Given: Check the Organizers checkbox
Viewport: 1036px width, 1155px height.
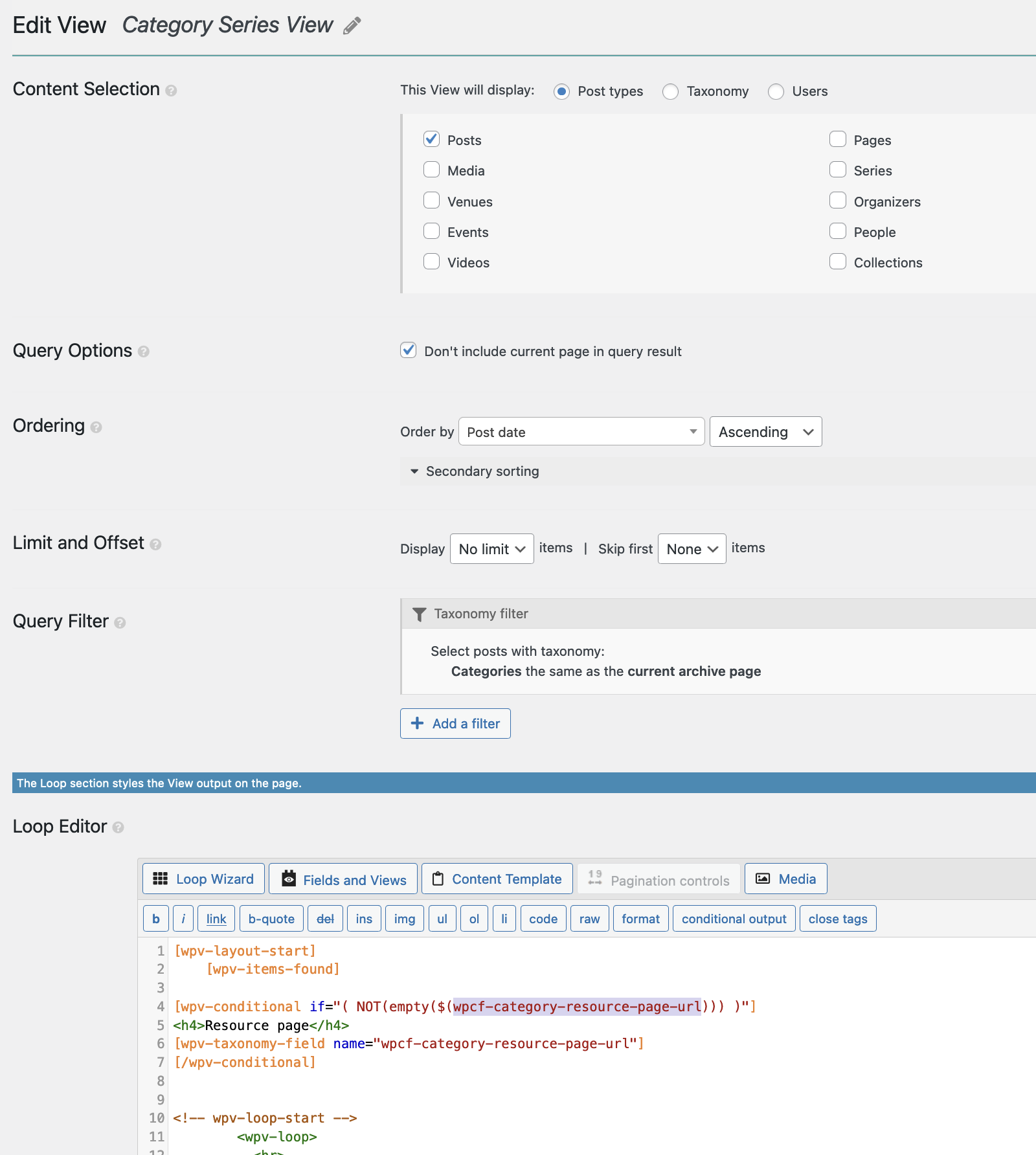Looking at the screenshot, I should [838, 201].
